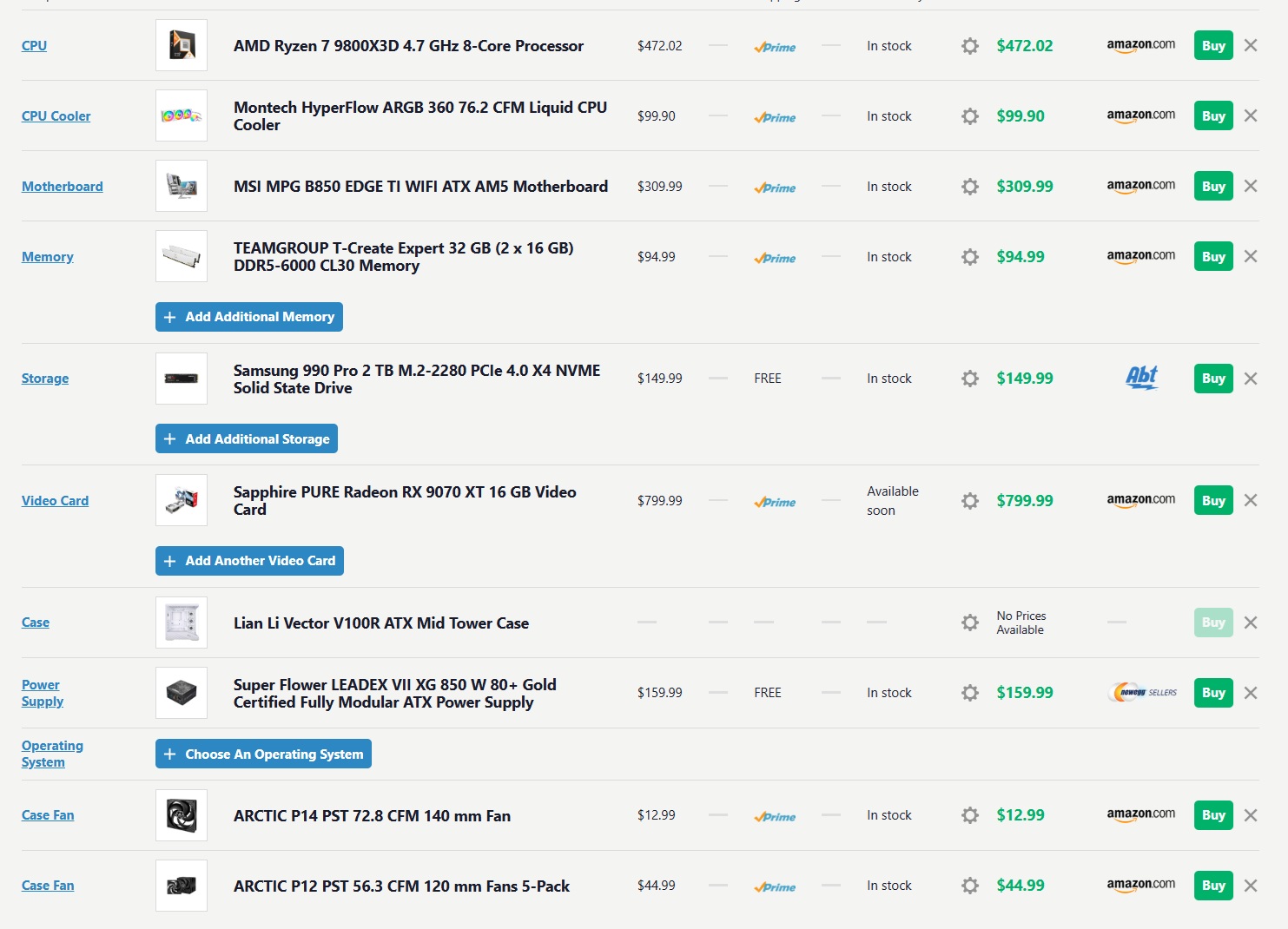Click Samsung 990 Pro product thumbnail
The width and height of the screenshot is (1288, 929).
point(182,379)
